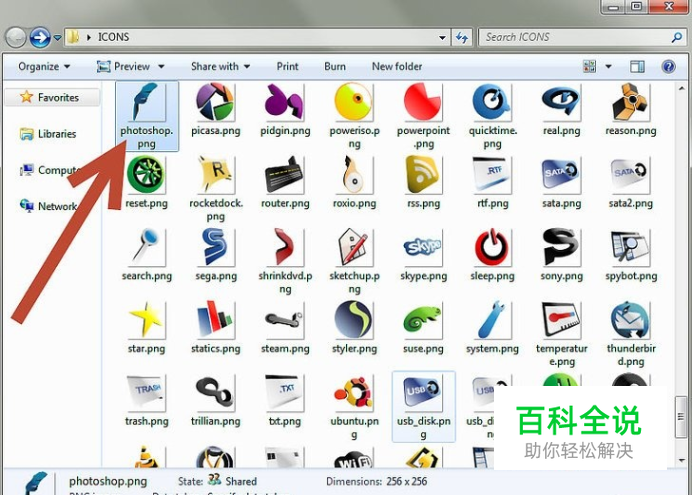Screen dimensions: 692x495
Task: Click the scrollbar down arrow
Action: click(681, 461)
